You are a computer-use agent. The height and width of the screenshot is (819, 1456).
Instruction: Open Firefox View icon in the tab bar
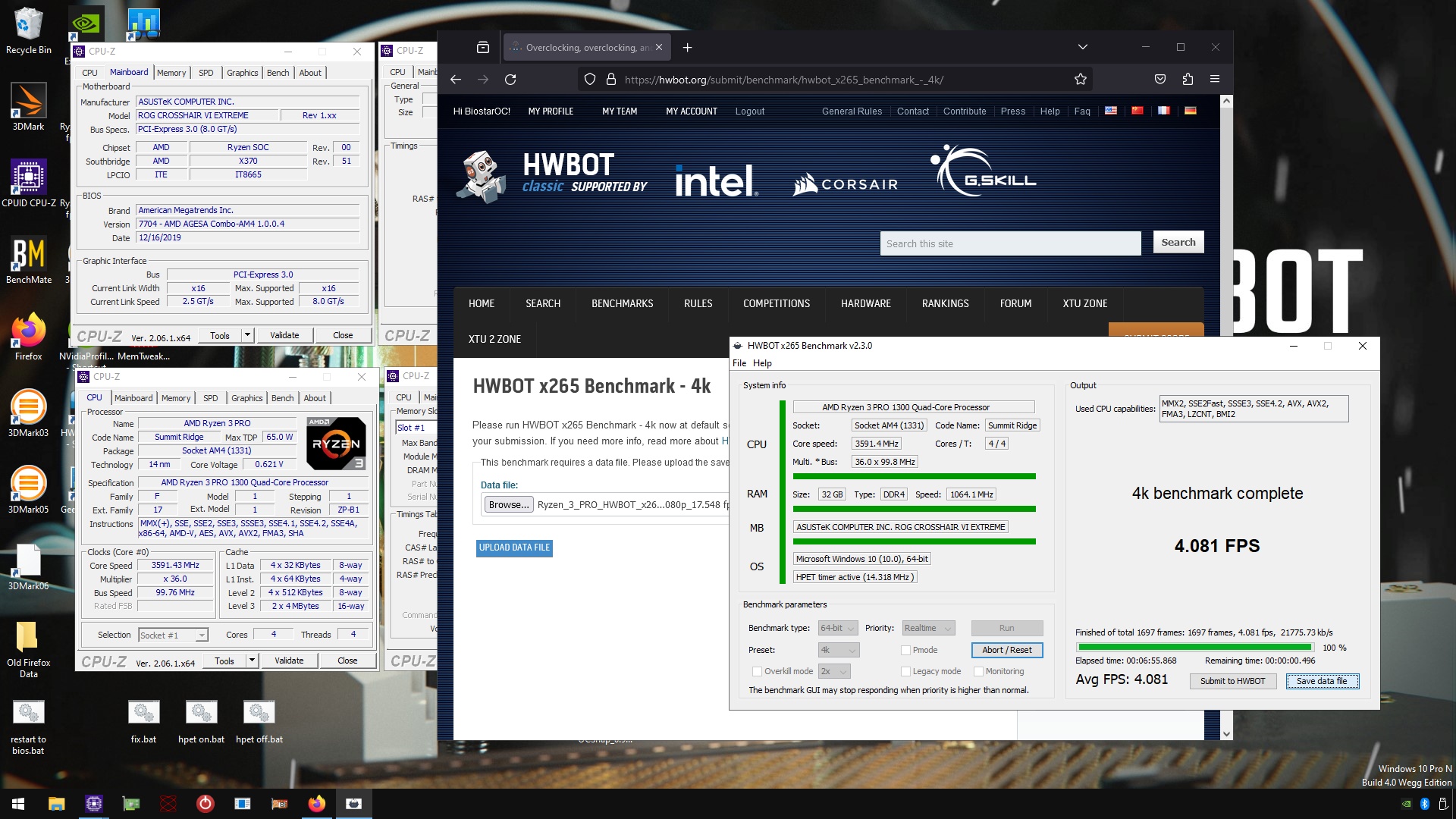tap(483, 47)
